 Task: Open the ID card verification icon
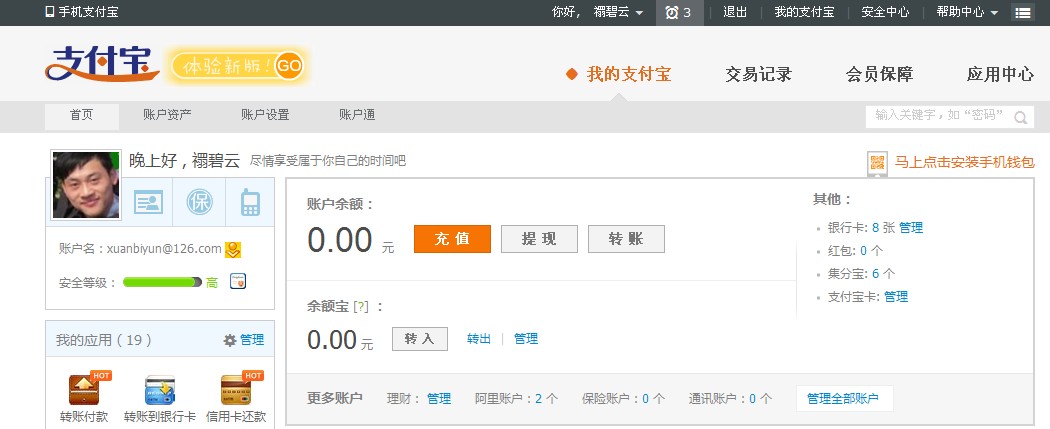[x=148, y=202]
